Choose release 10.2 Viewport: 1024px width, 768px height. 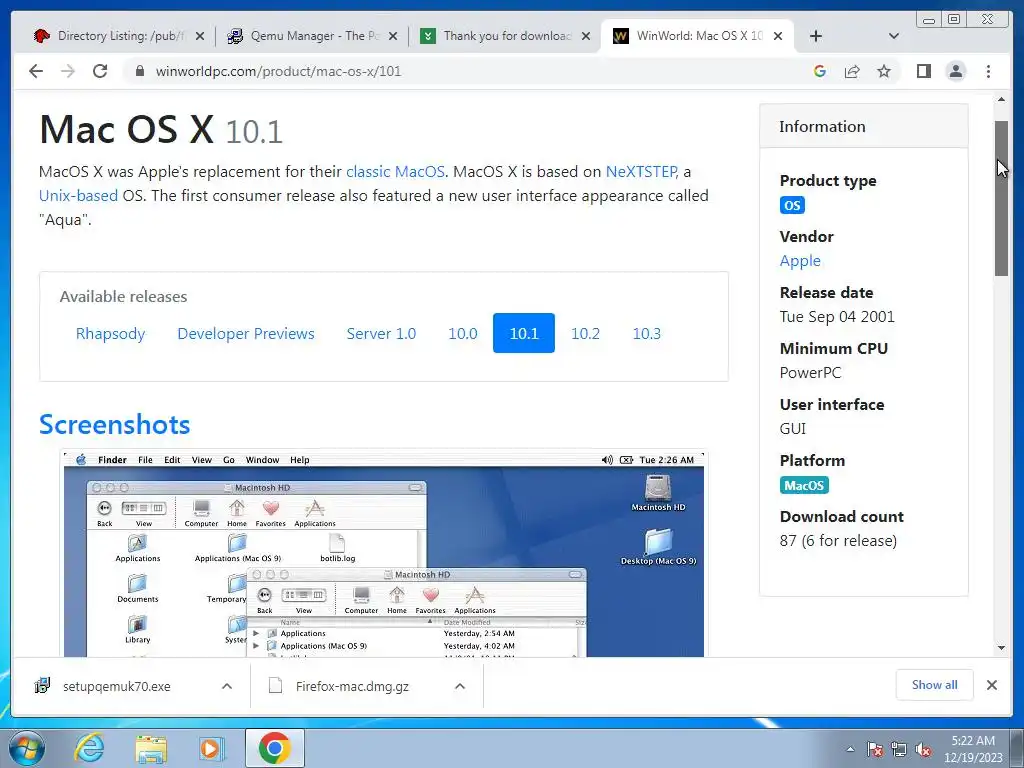pos(585,334)
